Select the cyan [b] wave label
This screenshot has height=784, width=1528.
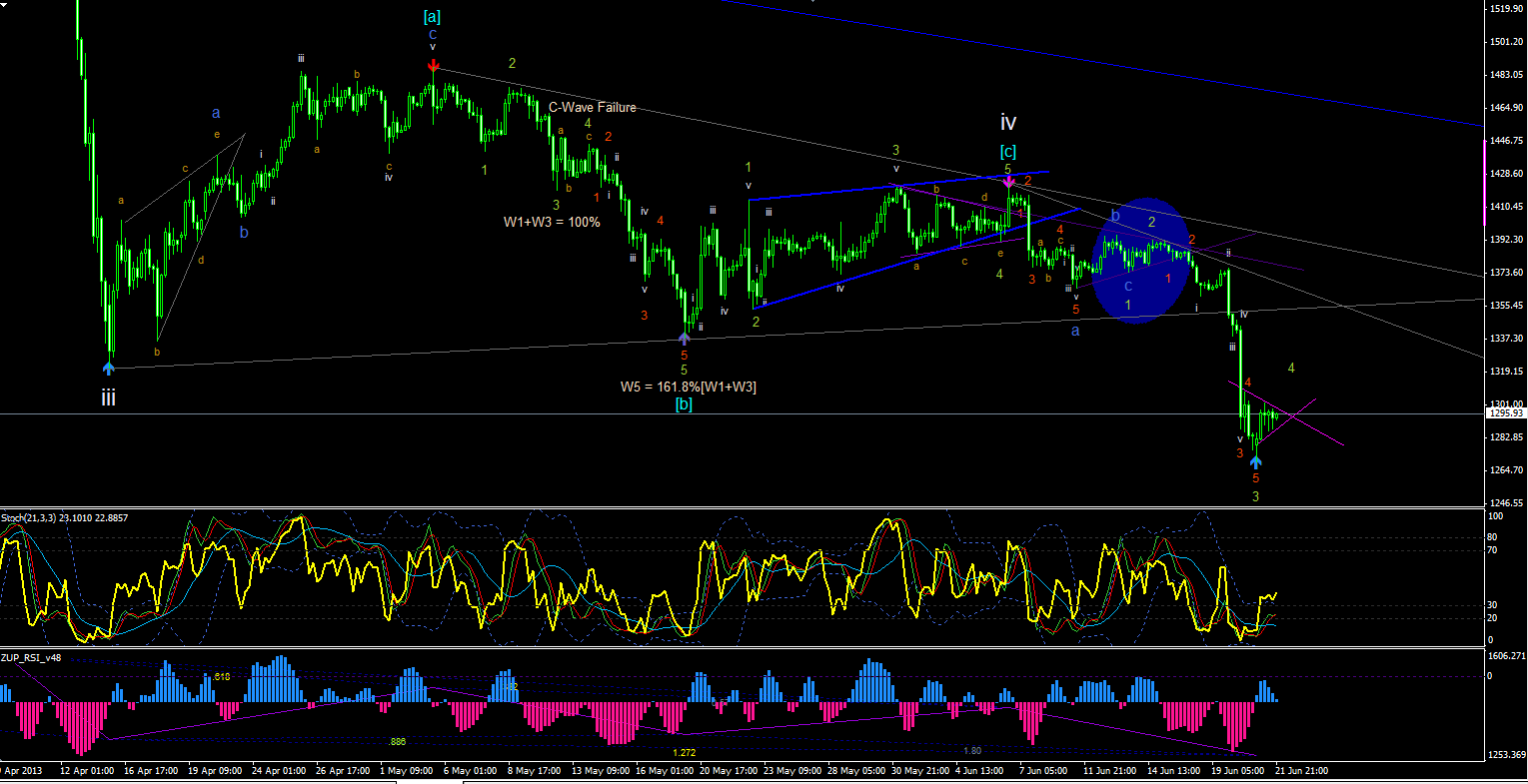(684, 404)
